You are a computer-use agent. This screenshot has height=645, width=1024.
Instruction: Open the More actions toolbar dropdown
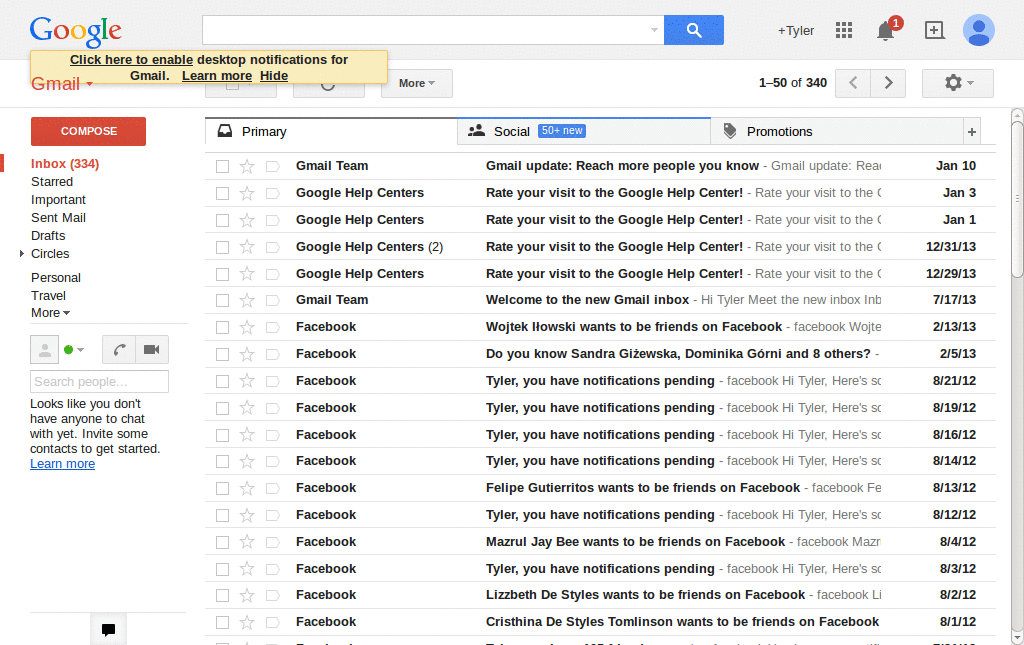click(x=417, y=83)
